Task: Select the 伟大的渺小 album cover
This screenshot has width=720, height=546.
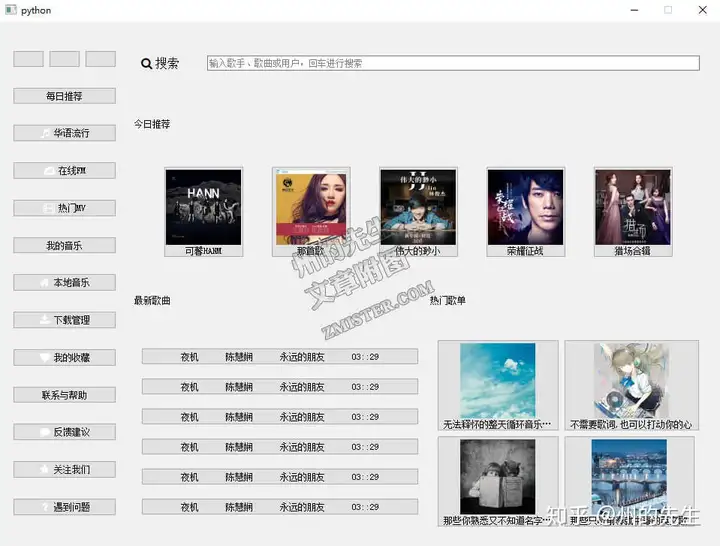Action: click(x=418, y=212)
